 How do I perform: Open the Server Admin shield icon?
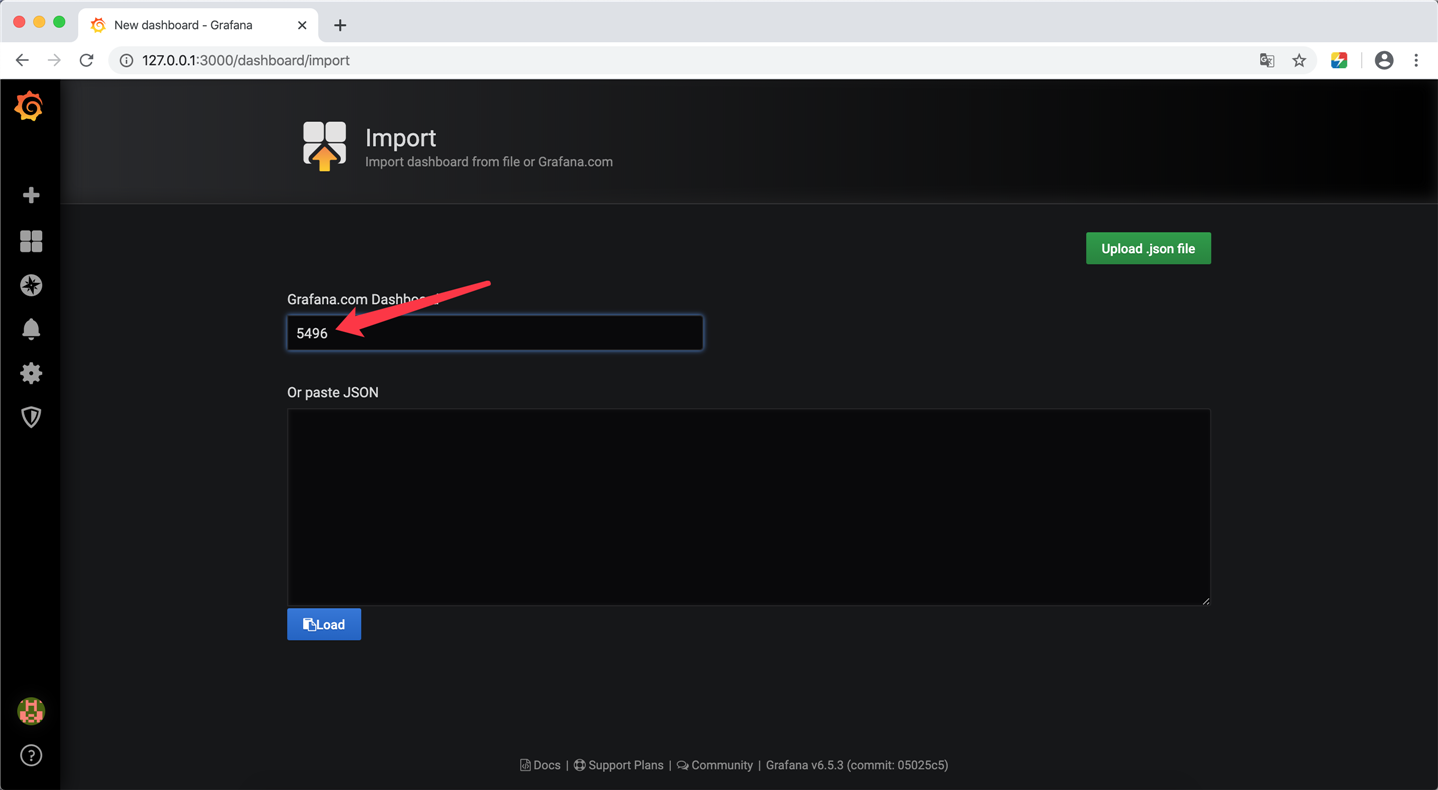pos(31,417)
